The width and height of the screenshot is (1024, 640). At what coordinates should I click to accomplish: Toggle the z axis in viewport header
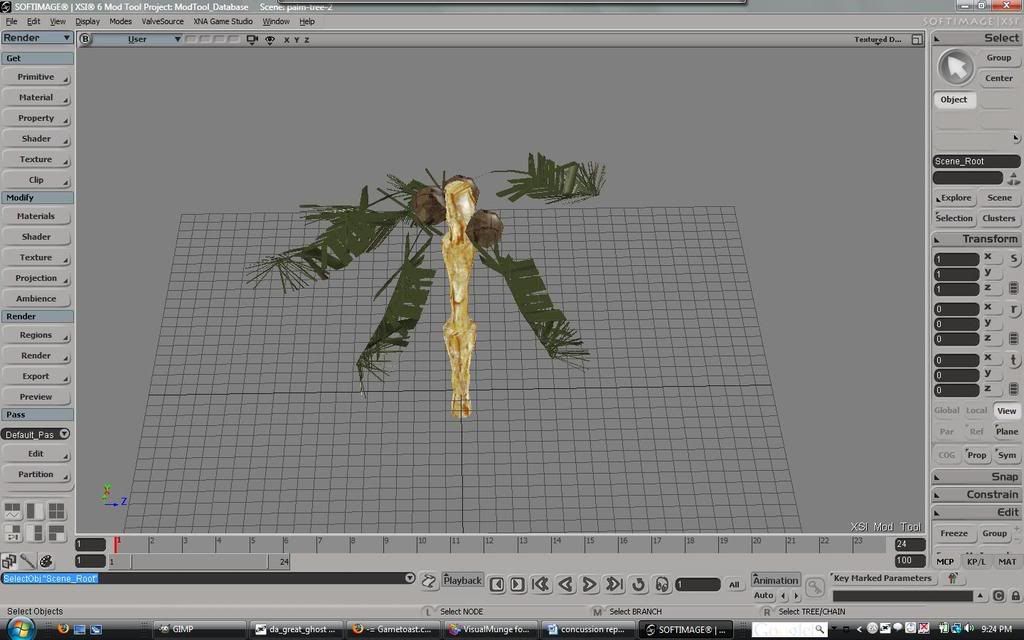(306, 40)
